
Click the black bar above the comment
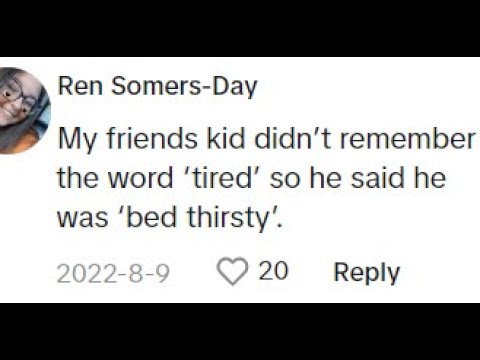pos(240,28)
